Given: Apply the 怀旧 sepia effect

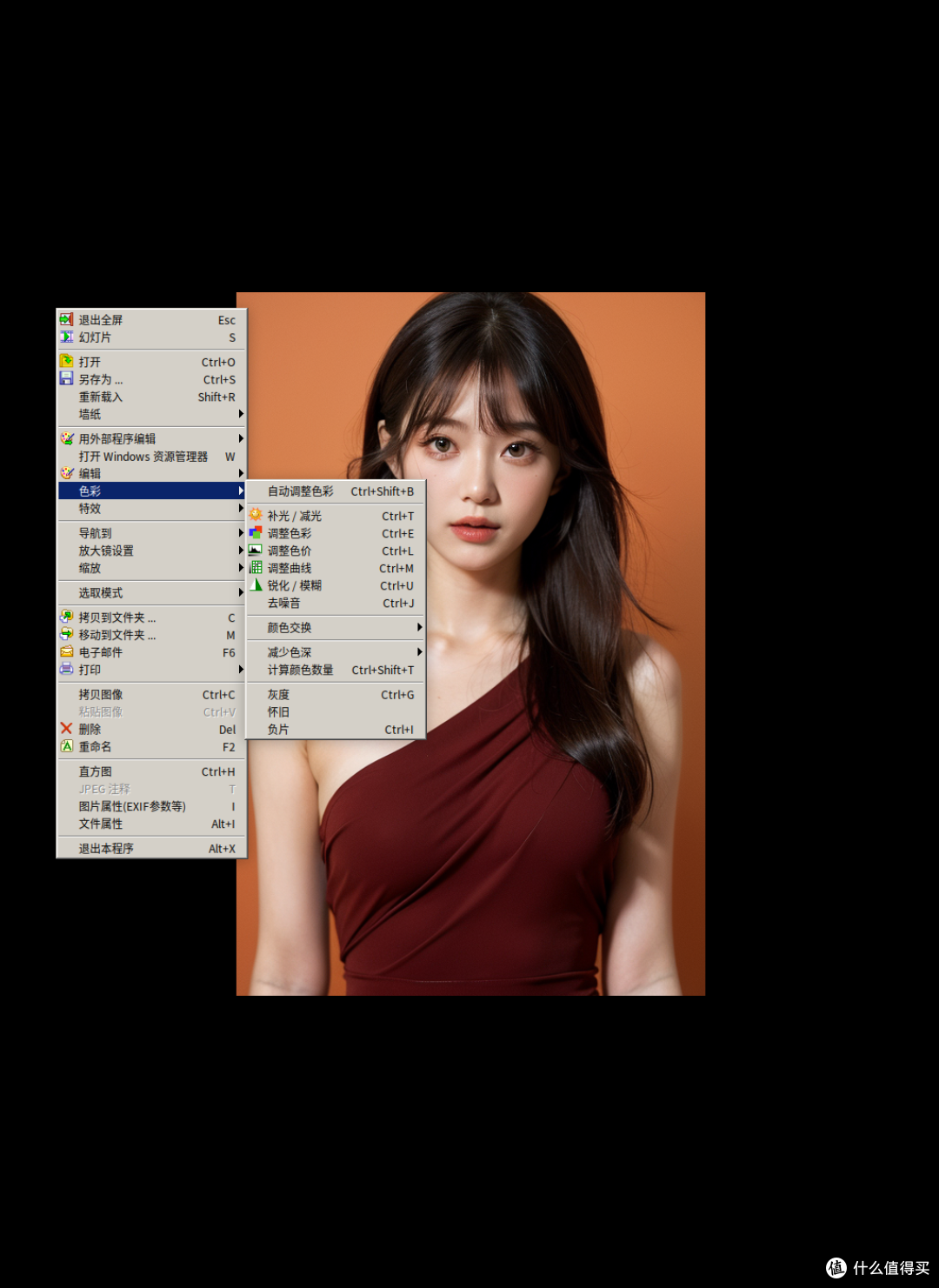Looking at the screenshot, I should coord(336,712).
